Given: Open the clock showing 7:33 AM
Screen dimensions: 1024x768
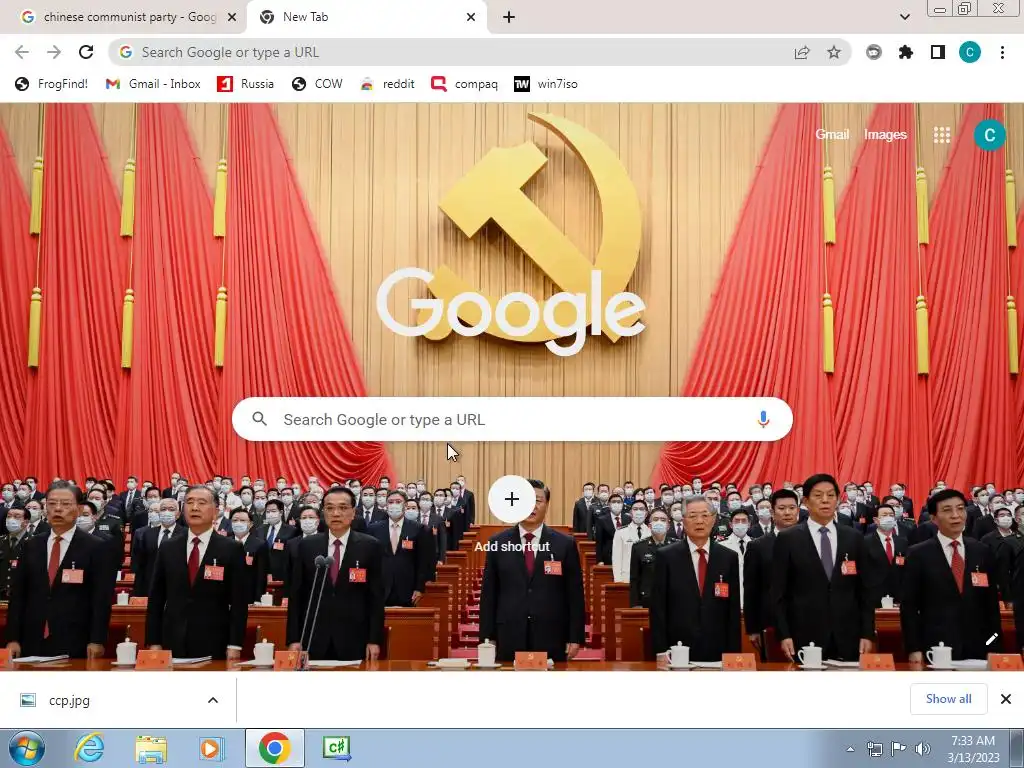Looking at the screenshot, I should pos(973,749).
